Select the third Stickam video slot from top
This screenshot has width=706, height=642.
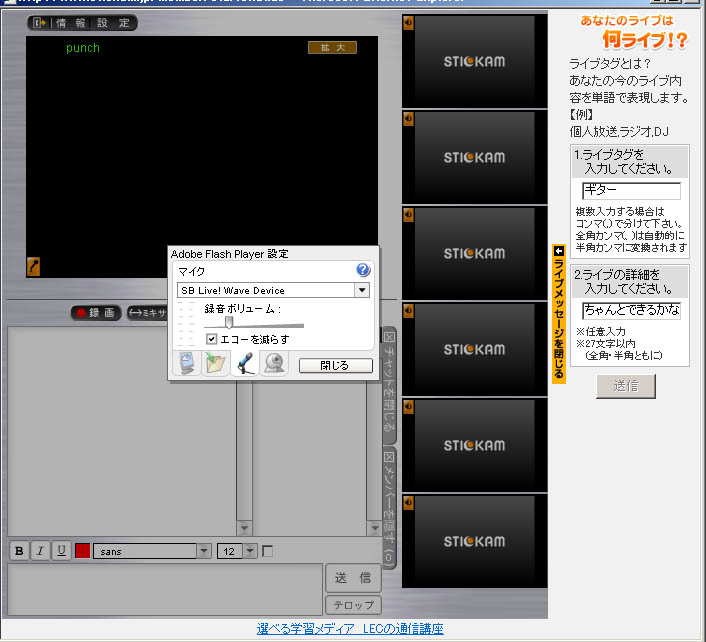[474, 253]
